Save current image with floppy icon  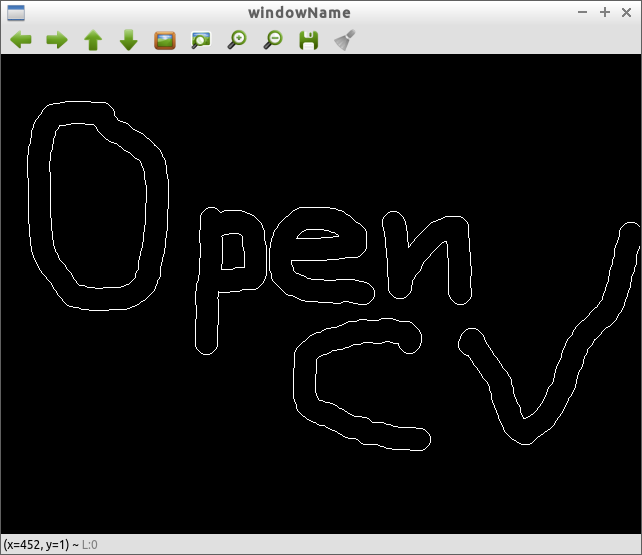tap(309, 40)
